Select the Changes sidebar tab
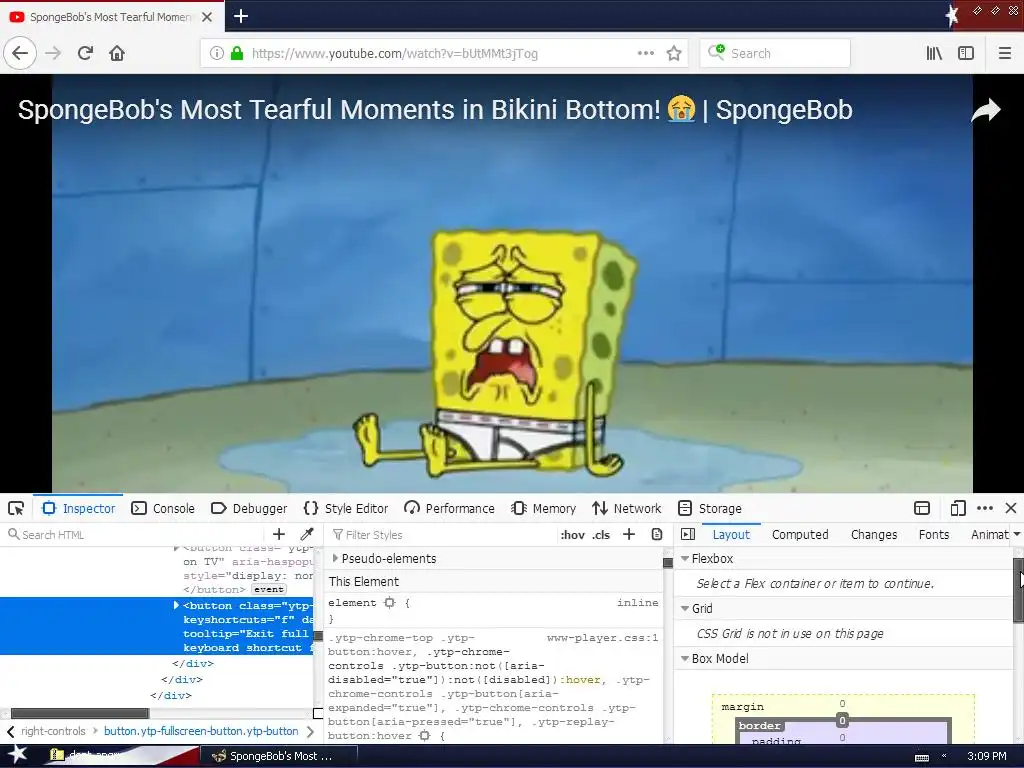Viewport: 1024px width, 768px height. (x=874, y=534)
